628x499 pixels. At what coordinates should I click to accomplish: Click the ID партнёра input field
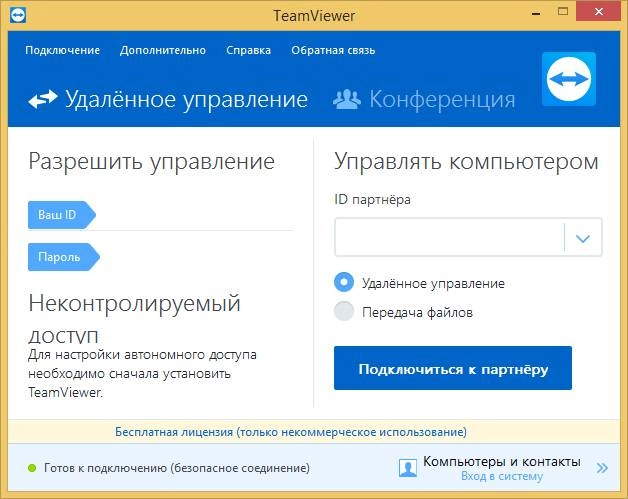coord(449,237)
